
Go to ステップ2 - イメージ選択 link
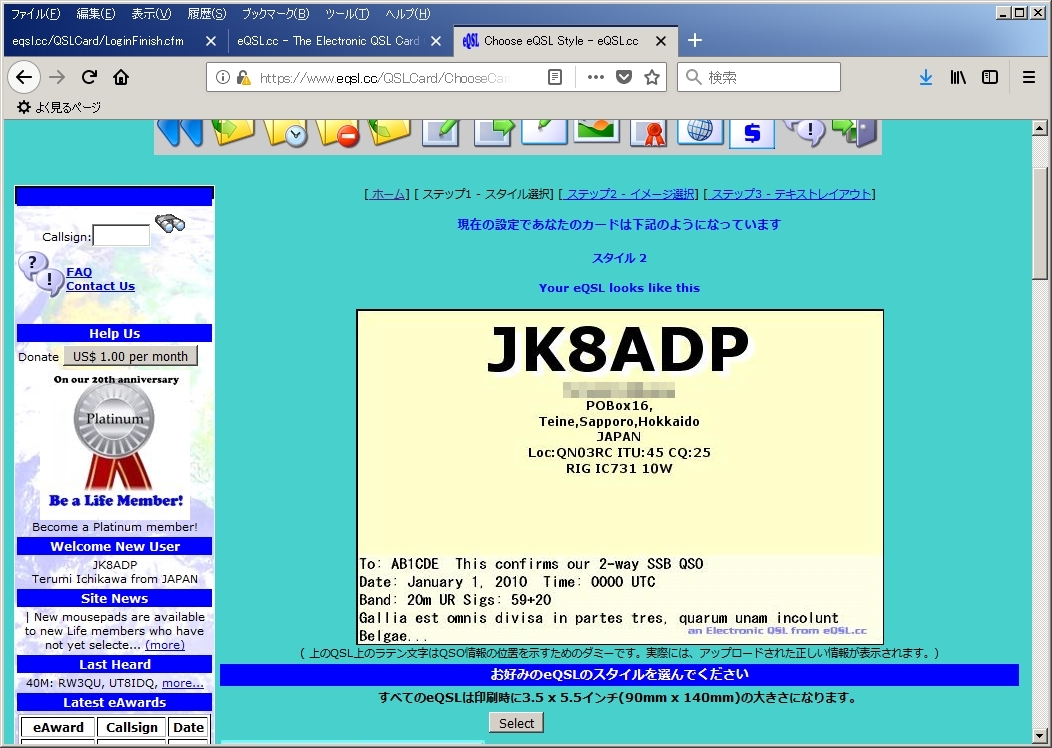point(629,194)
